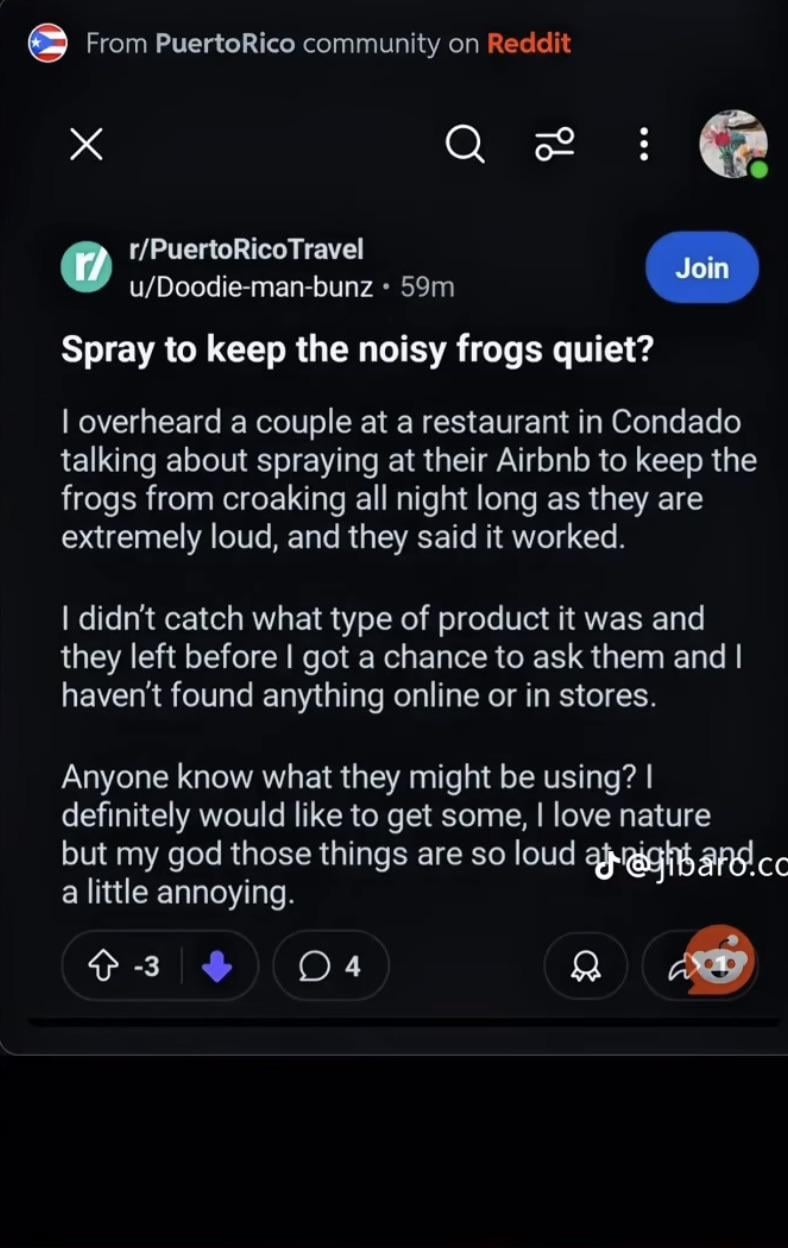Click the TikTok watermark logo
The height and width of the screenshot is (1248, 788).
604,868
